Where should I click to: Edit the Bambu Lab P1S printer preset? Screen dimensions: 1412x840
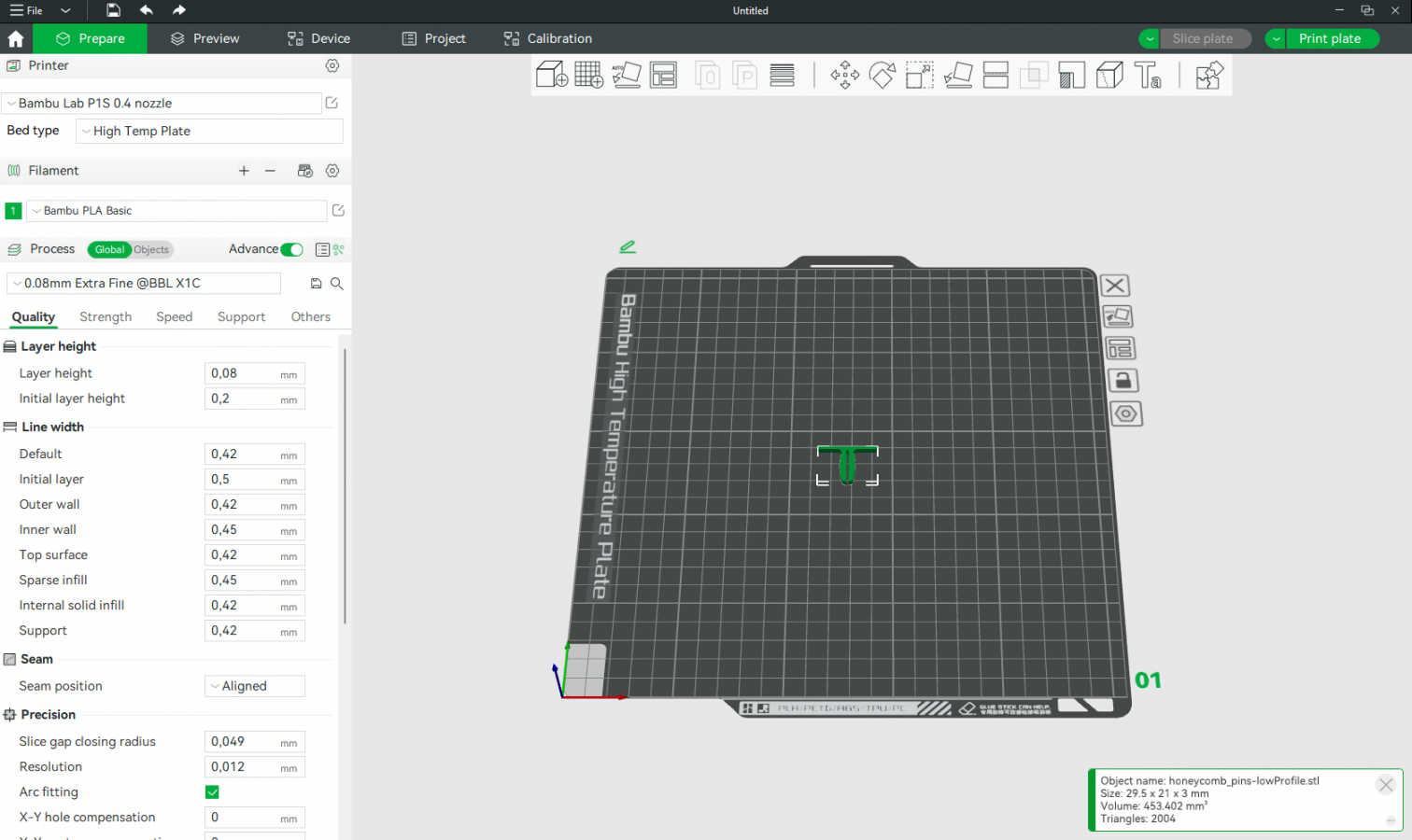(332, 103)
